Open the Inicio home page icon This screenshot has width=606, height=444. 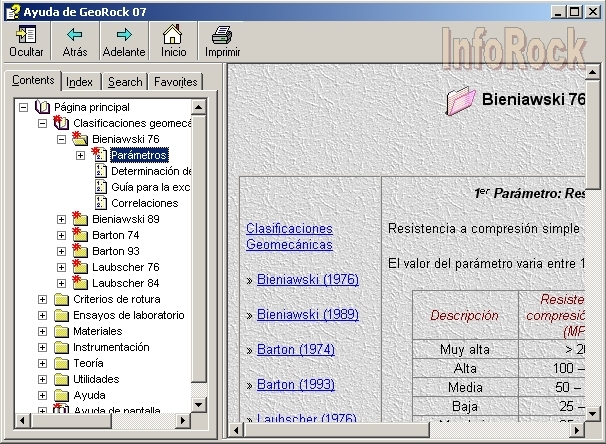173,35
